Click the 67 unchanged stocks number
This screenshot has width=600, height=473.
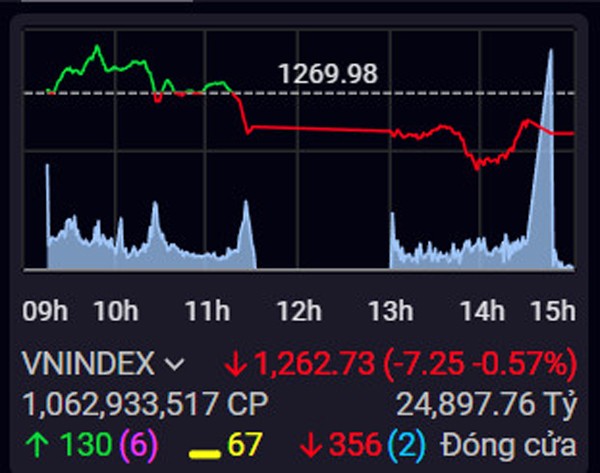247,441
